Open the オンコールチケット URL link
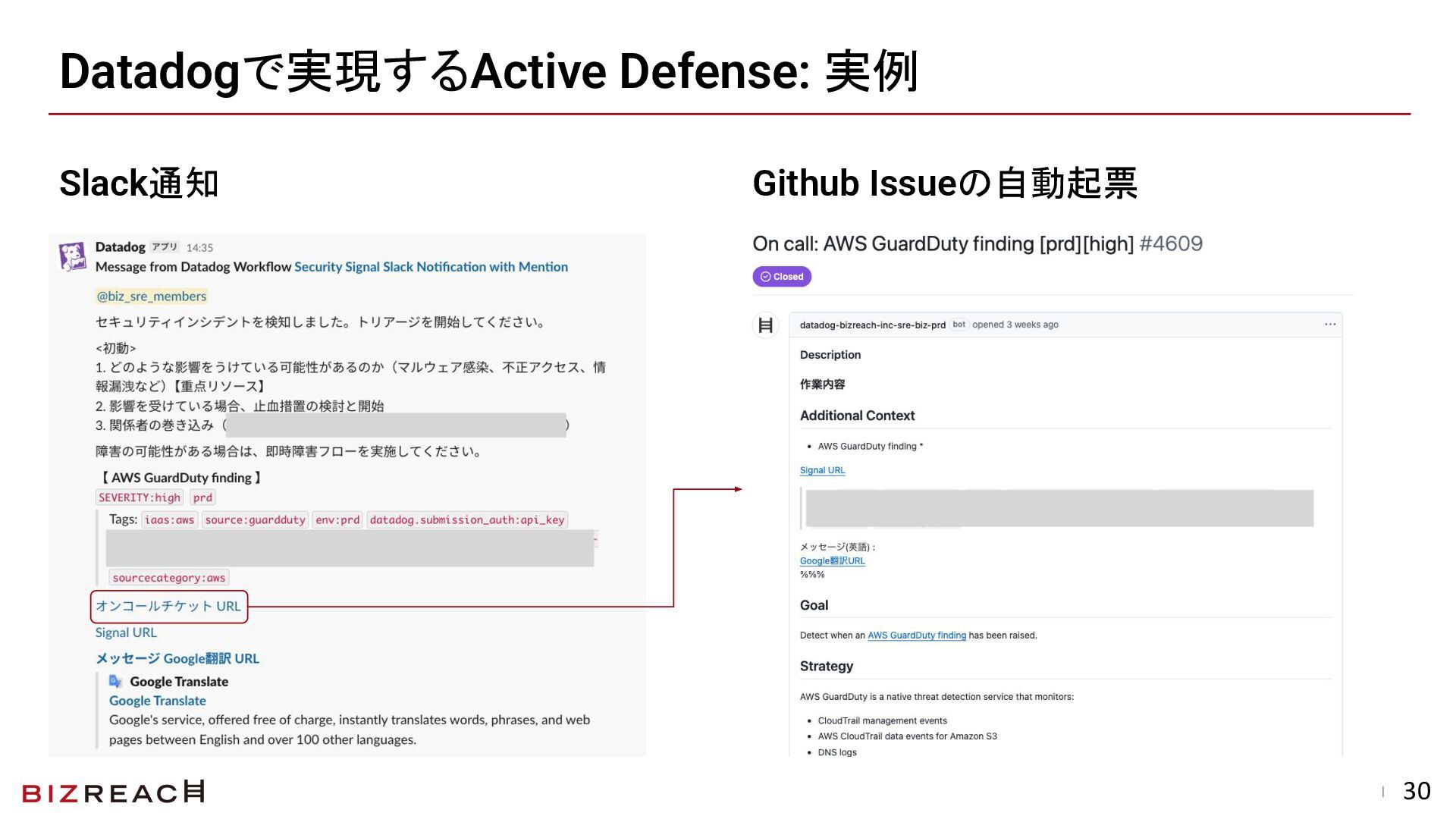 point(168,606)
